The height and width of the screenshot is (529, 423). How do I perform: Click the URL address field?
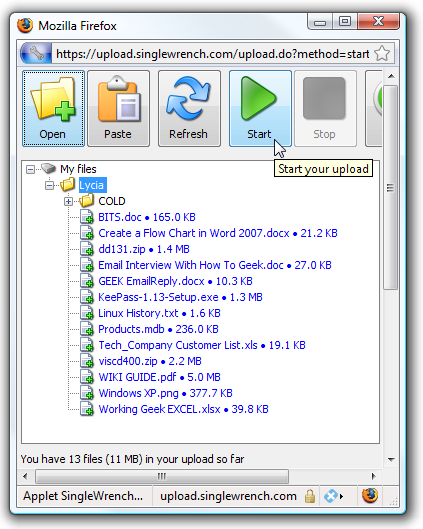pos(213,54)
